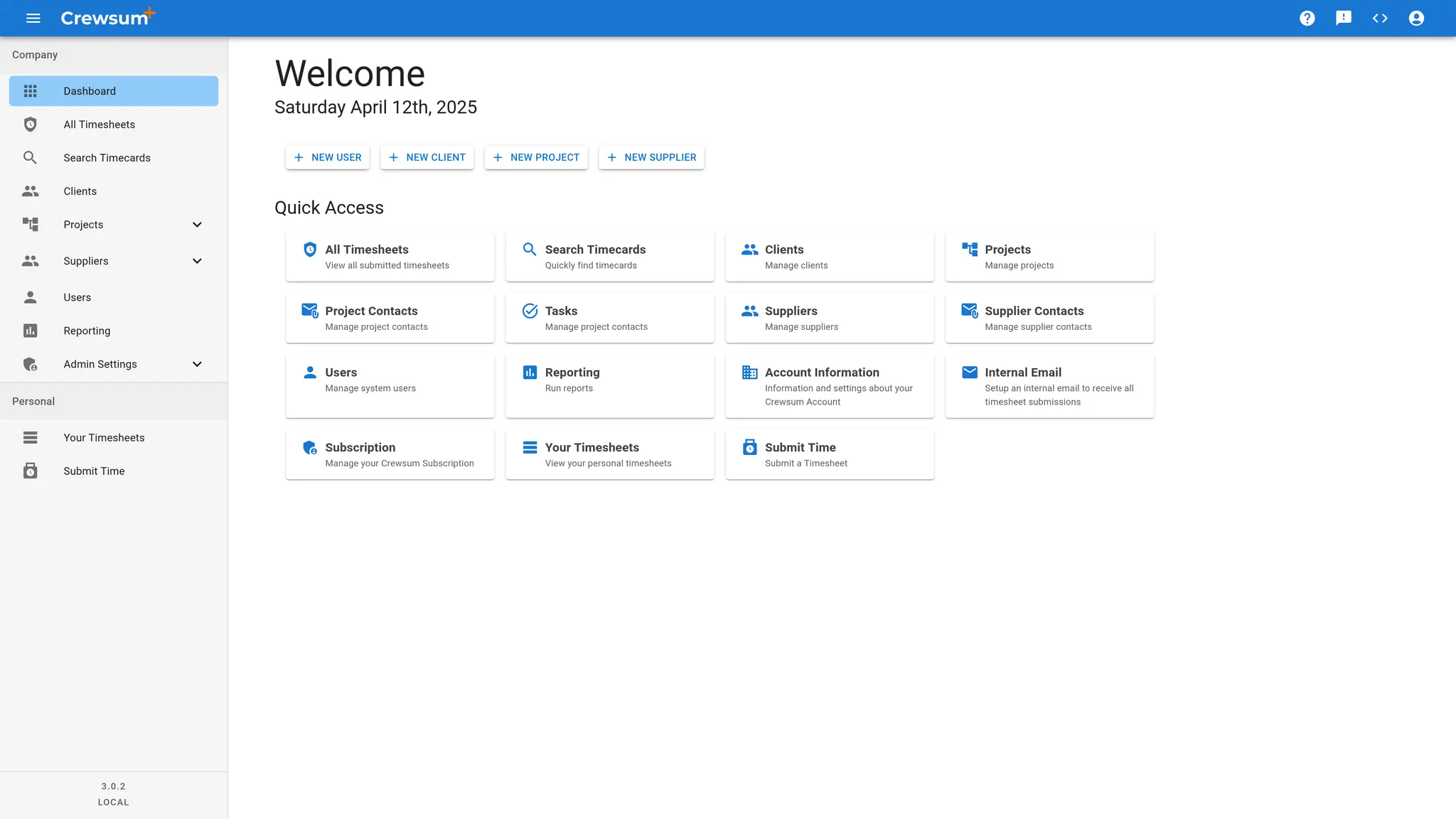
Task: Toggle the hamburger menu to collapse sidebar
Action: tap(33, 18)
